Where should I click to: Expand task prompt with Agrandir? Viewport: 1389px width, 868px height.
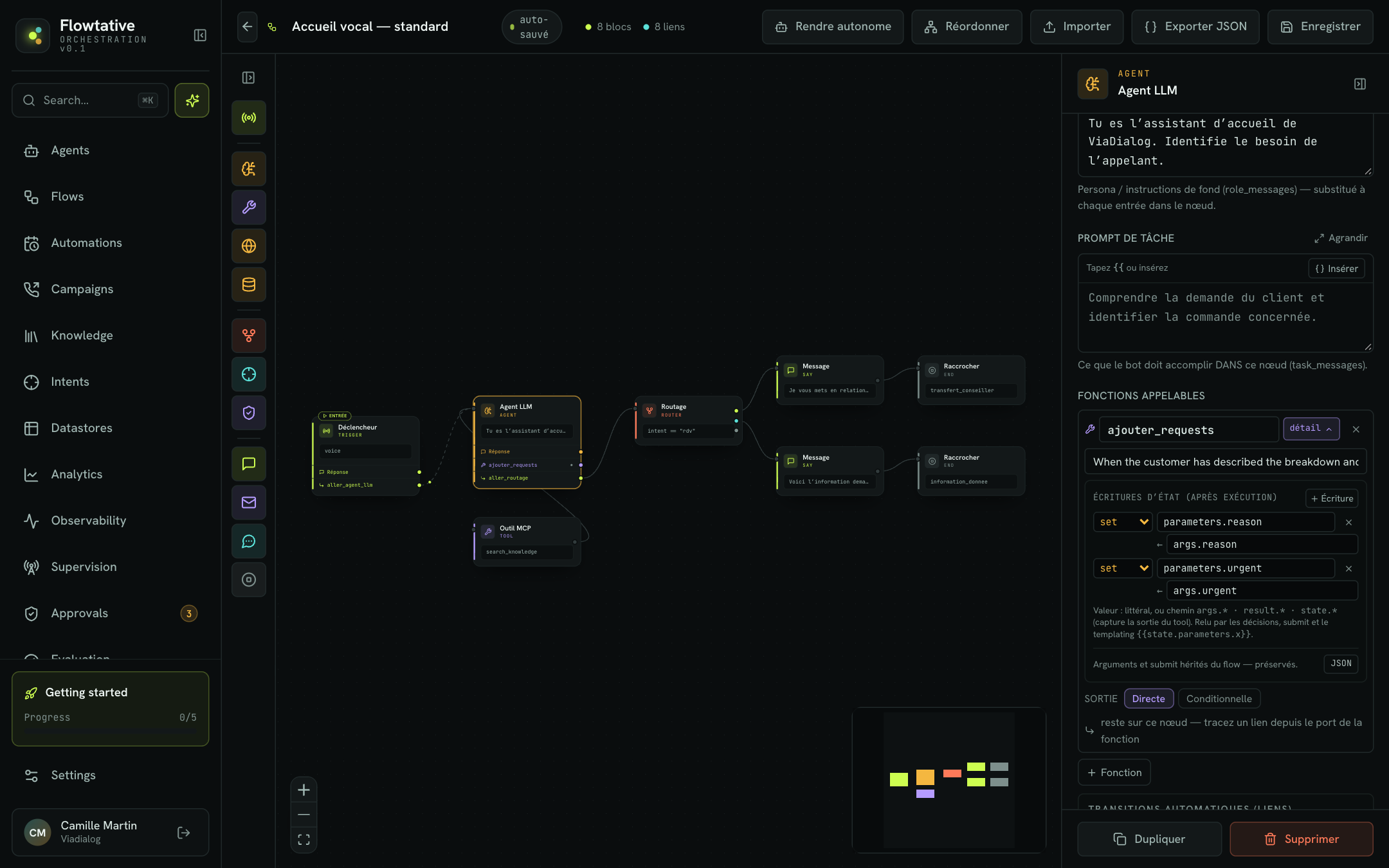[x=1341, y=238]
